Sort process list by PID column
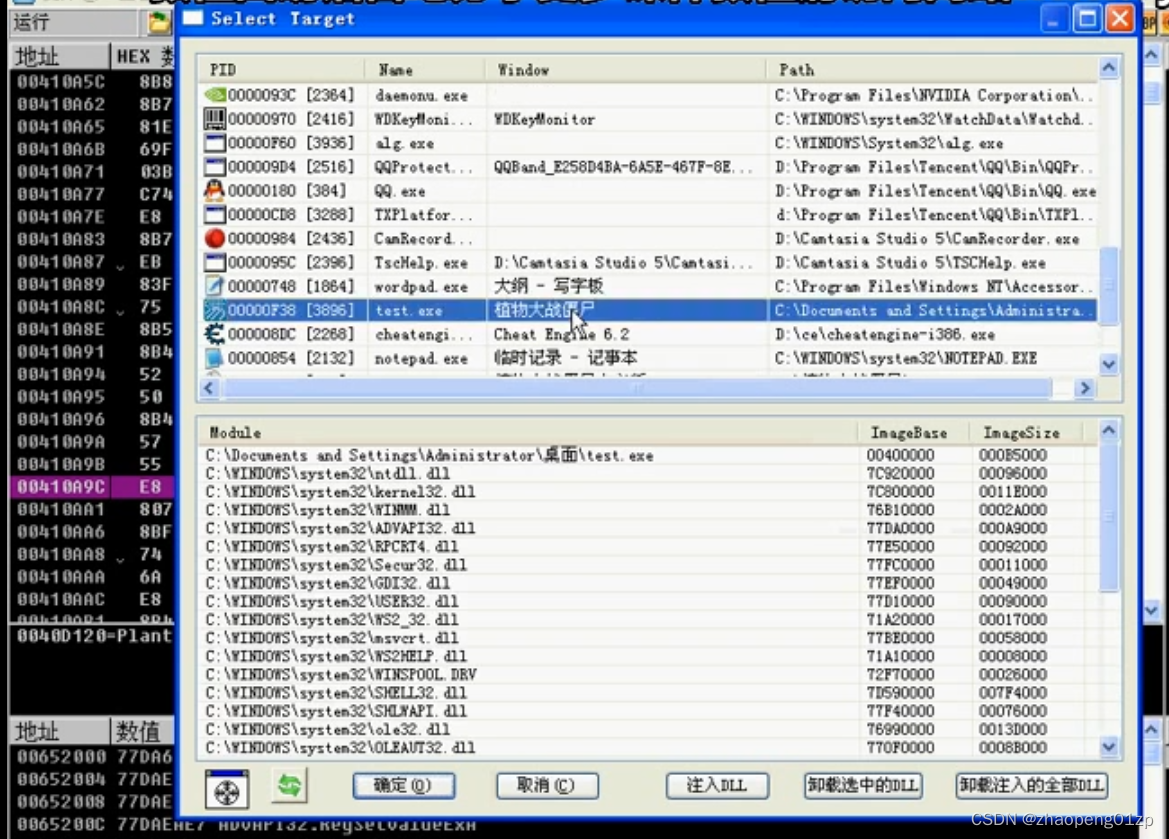 coord(282,70)
